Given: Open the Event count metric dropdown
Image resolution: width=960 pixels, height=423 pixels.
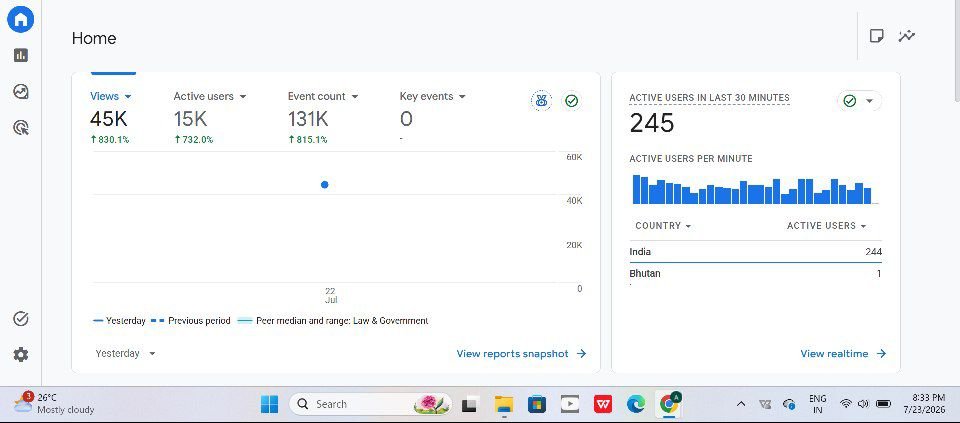Looking at the screenshot, I should (323, 96).
